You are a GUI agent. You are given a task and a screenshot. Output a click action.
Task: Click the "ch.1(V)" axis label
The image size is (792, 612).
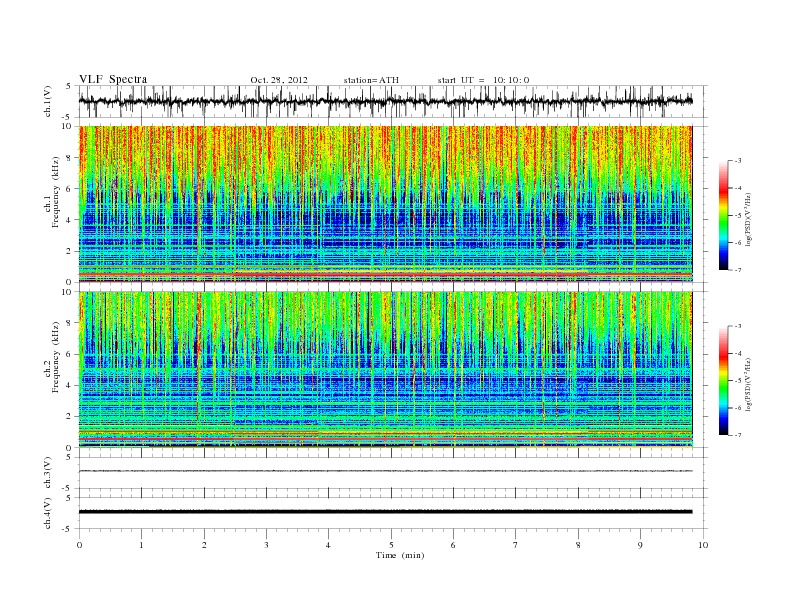tap(47, 101)
